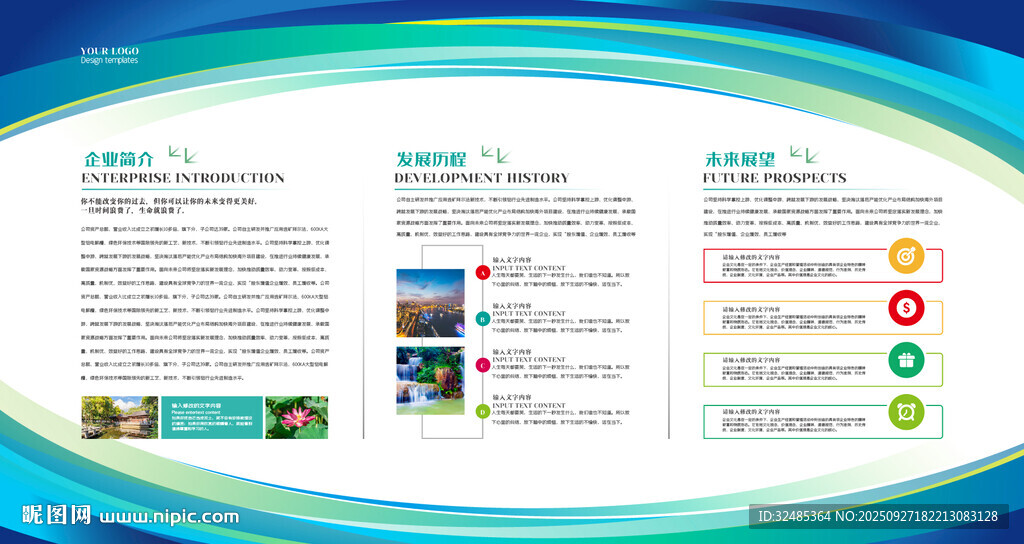This screenshot has height=544, width=1024.
Task: Click the red dollar sign icon
Action: pos(906,308)
